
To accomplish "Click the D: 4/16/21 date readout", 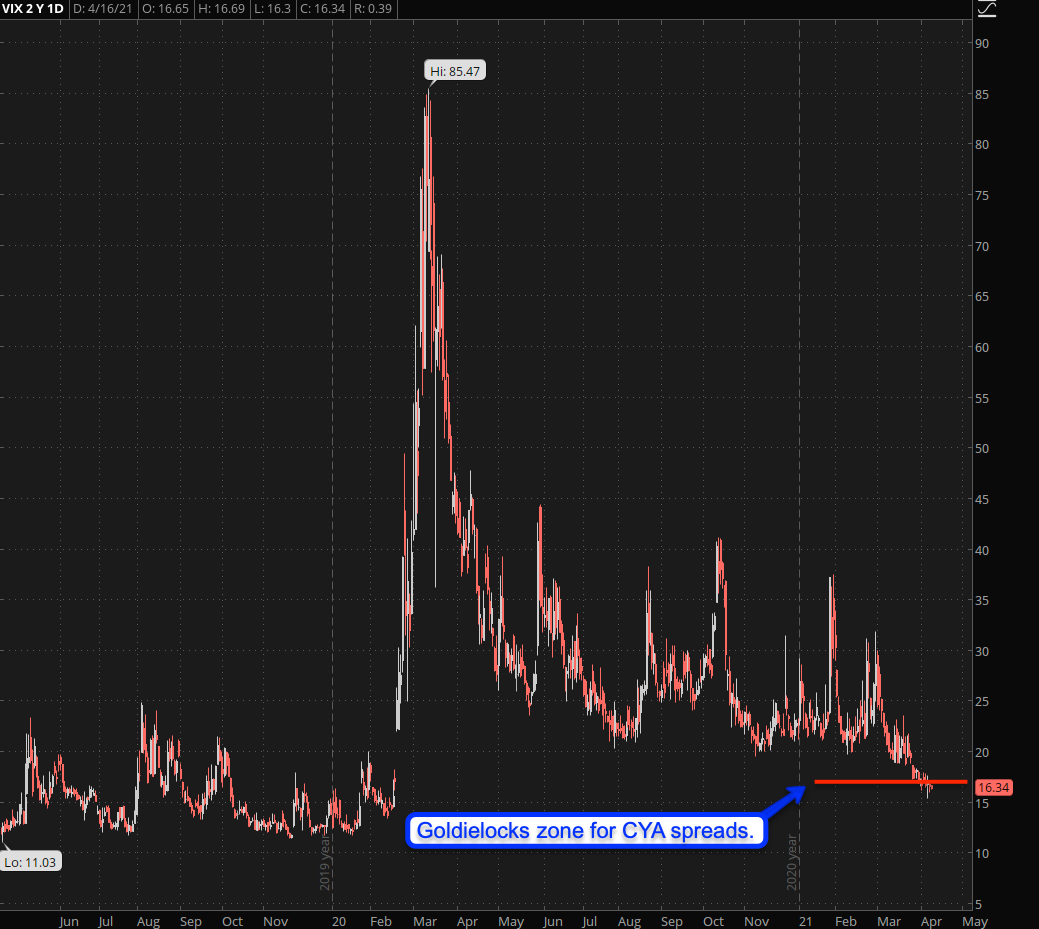I will (105, 9).
